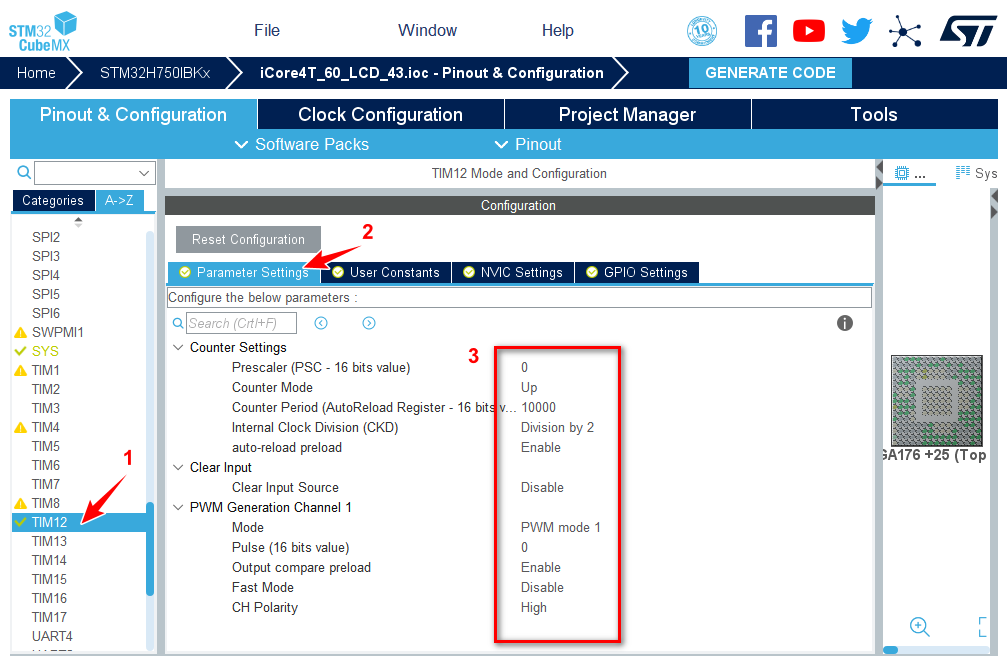Select TIM12 in the peripheral list
1007x665 pixels.
(50, 522)
